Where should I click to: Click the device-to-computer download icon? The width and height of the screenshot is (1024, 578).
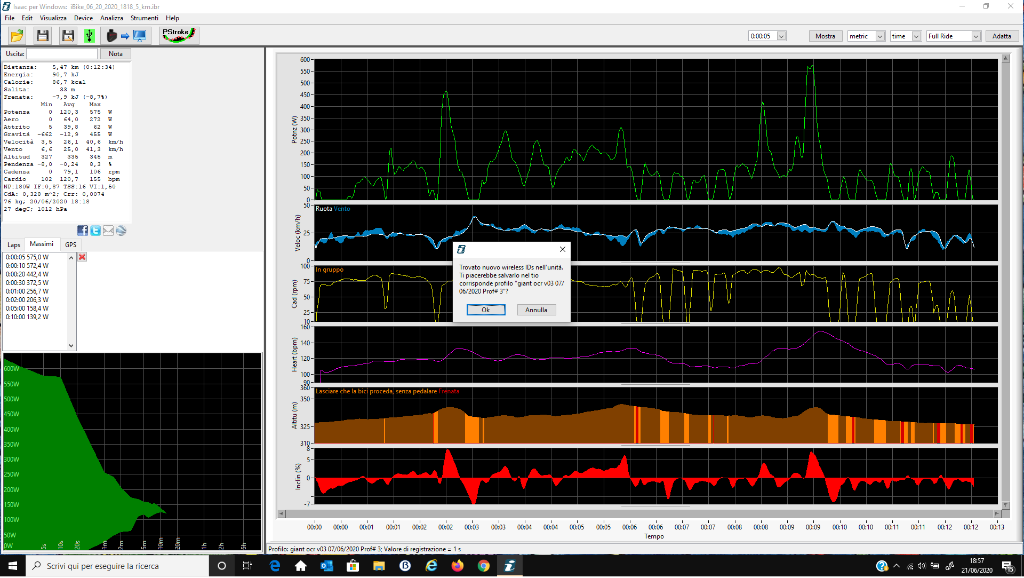coord(126,35)
